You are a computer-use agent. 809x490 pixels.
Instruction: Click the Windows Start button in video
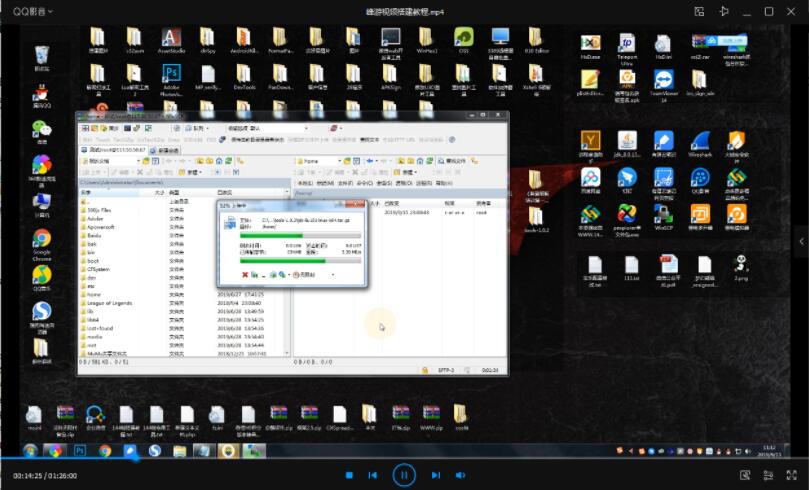[30, 451]
